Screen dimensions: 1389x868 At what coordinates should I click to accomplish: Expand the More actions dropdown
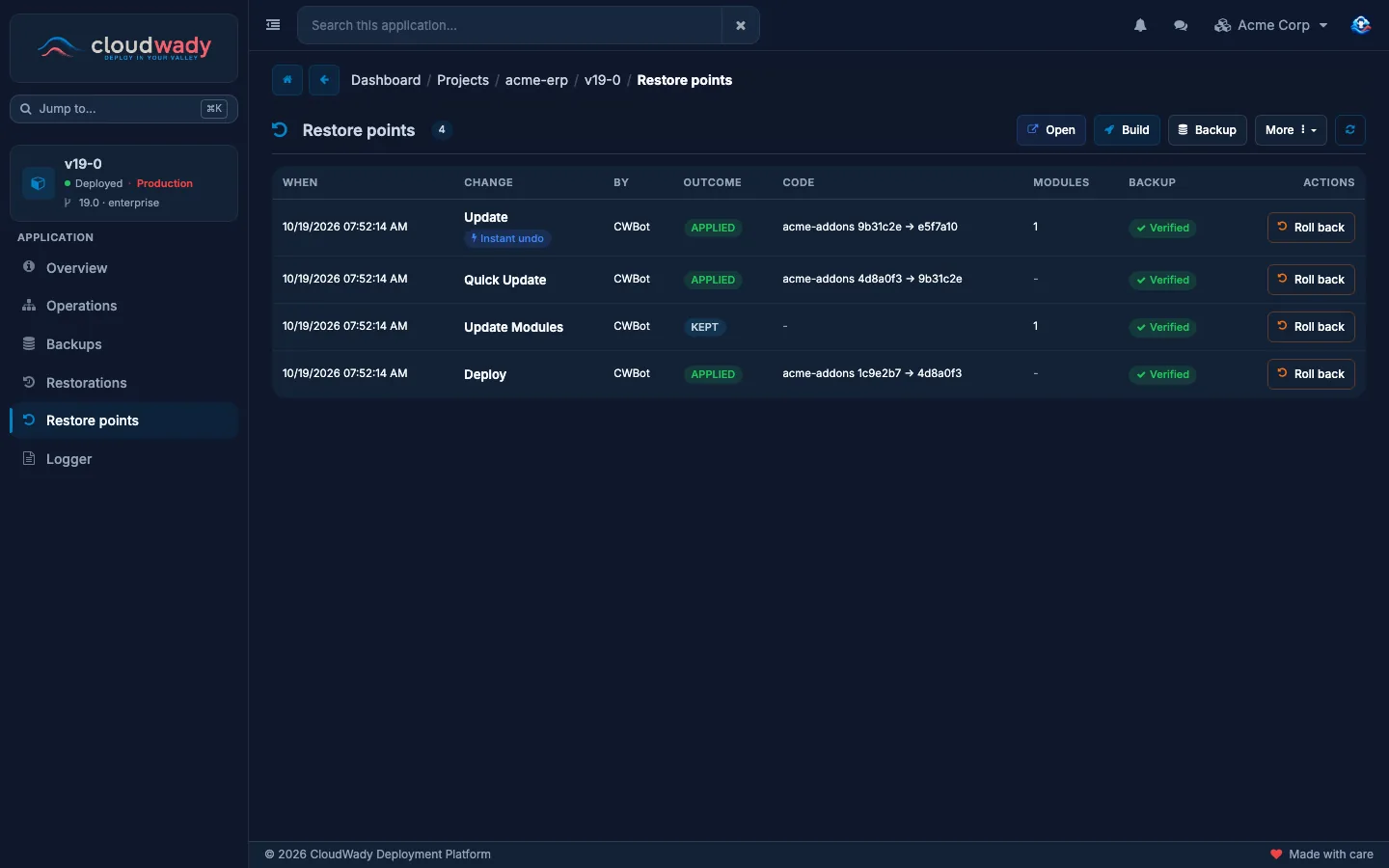pyautogui.click(x=1291, y=130)
